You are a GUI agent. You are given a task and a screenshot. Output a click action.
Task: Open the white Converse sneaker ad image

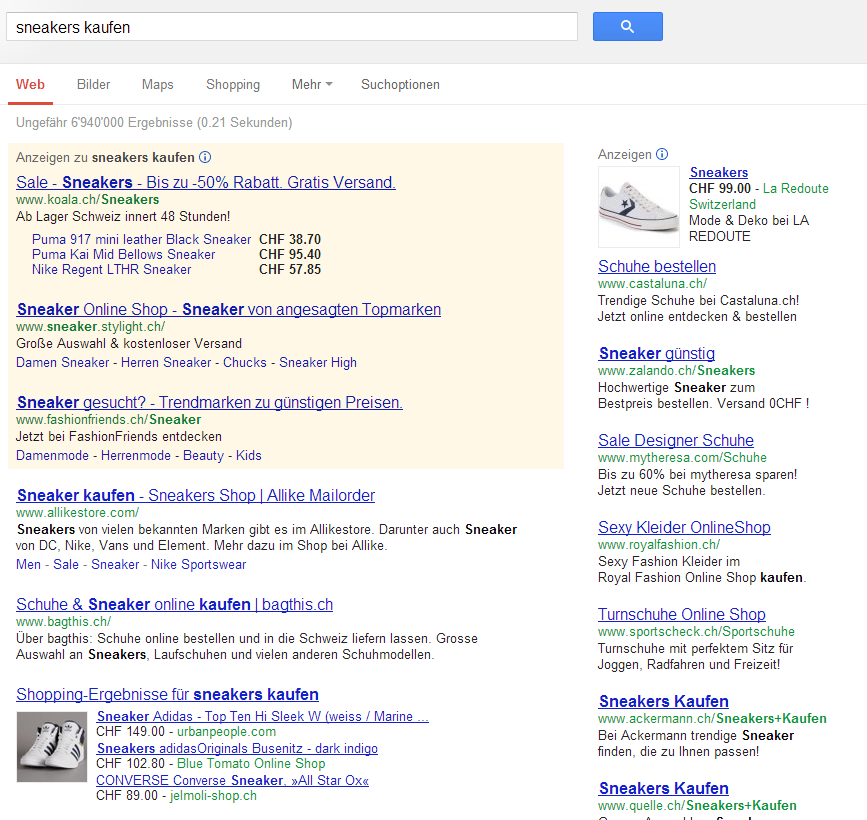(x=638, y=207)
